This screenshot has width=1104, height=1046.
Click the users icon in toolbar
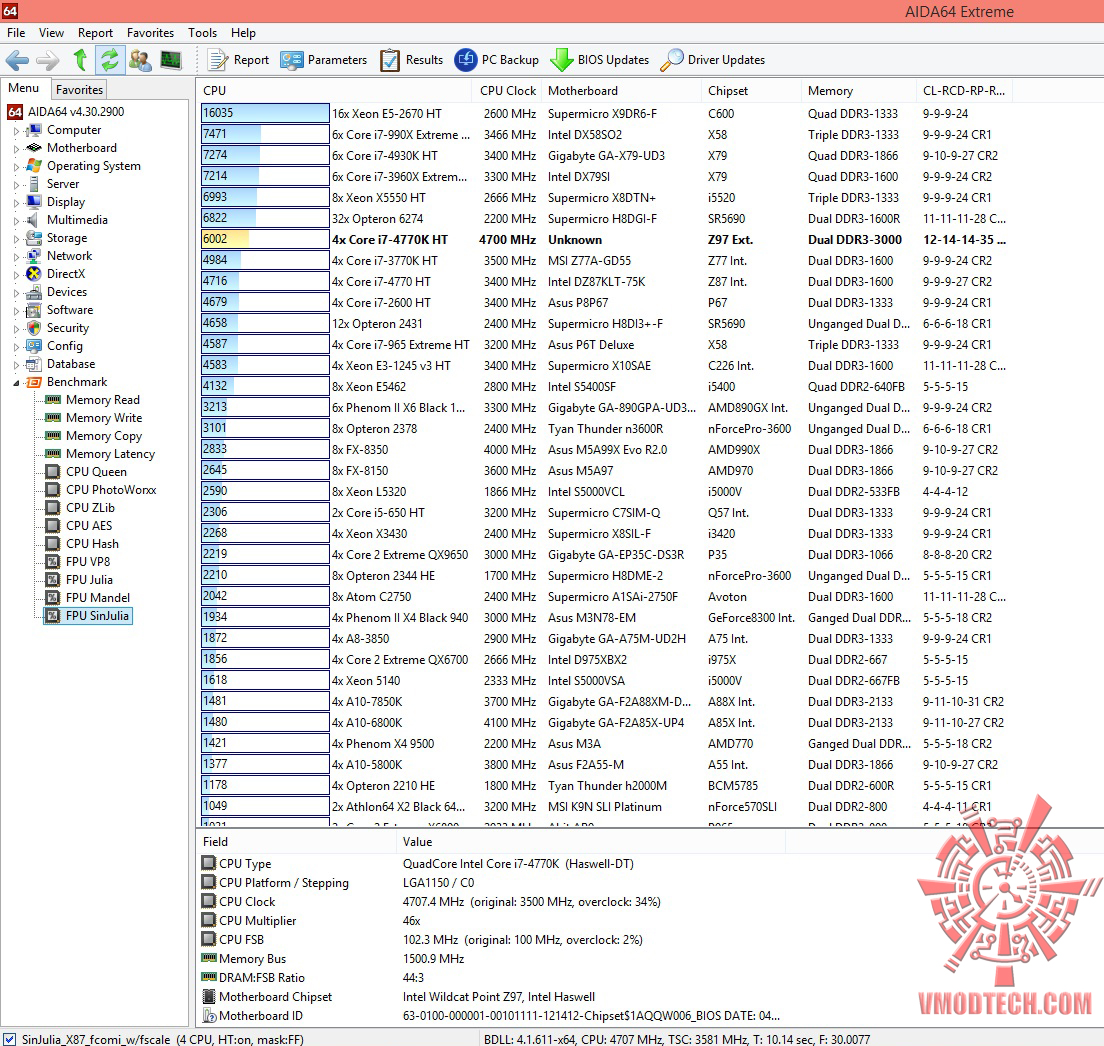click(x=140, y=60)
